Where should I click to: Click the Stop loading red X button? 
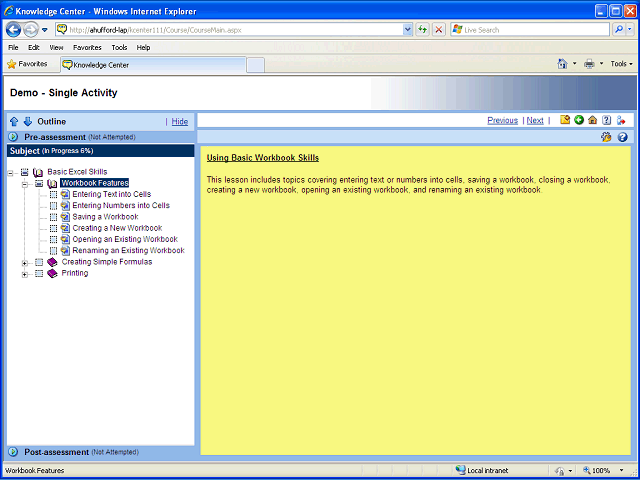coord(439,30)
